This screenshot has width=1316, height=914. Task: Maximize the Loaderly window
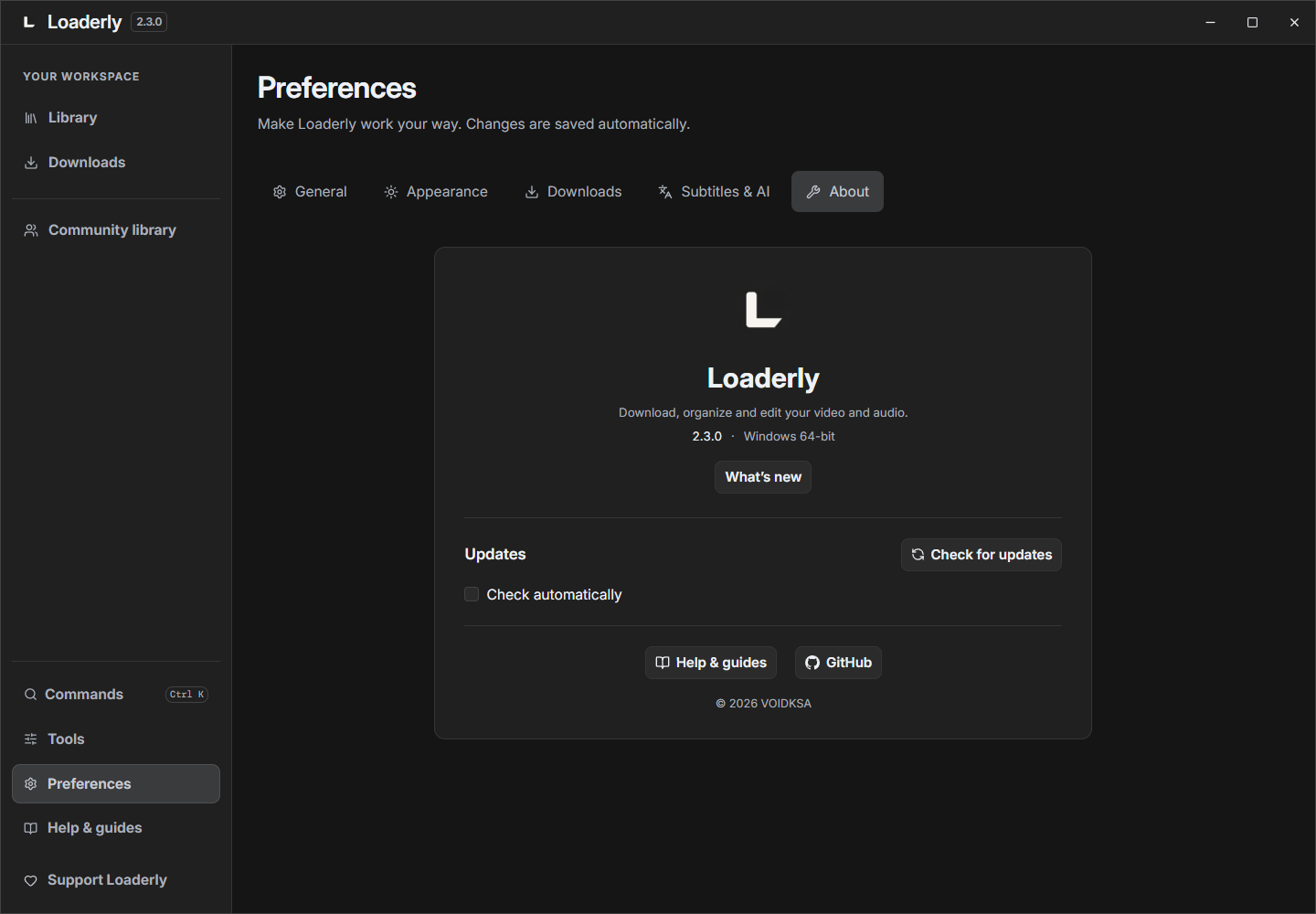pyautogui.click(x=1252, y=22)
